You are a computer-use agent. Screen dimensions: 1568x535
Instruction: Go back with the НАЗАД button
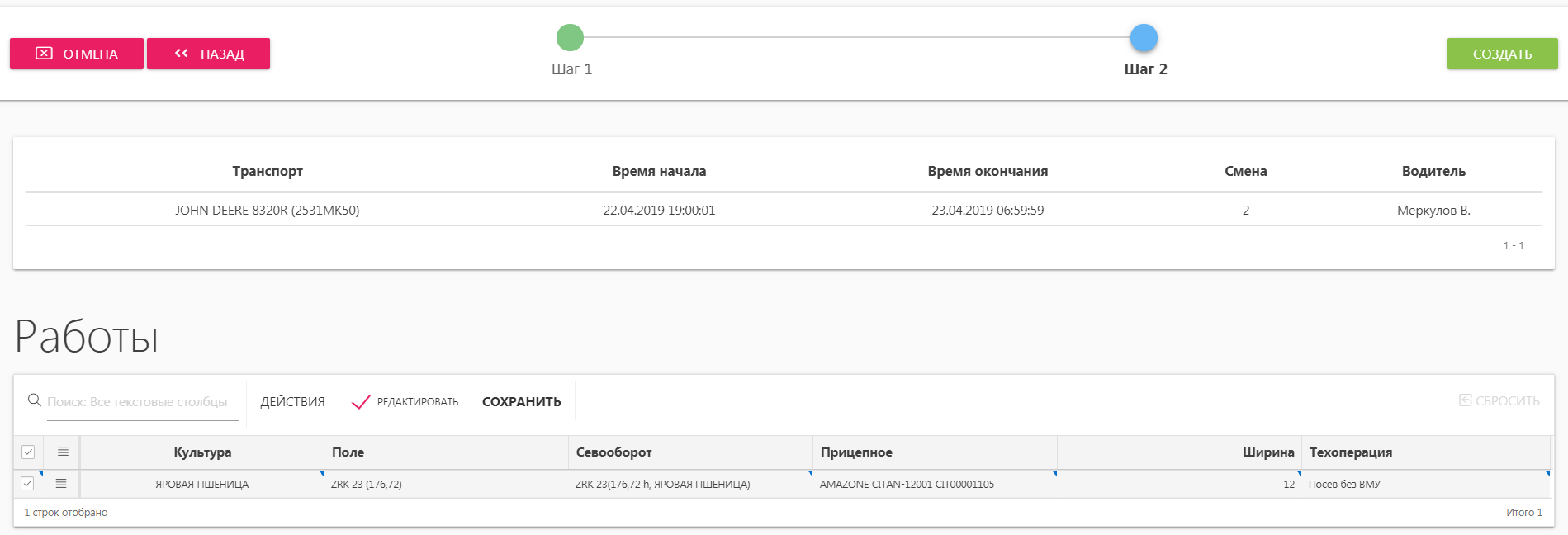[x=209, y=54]
